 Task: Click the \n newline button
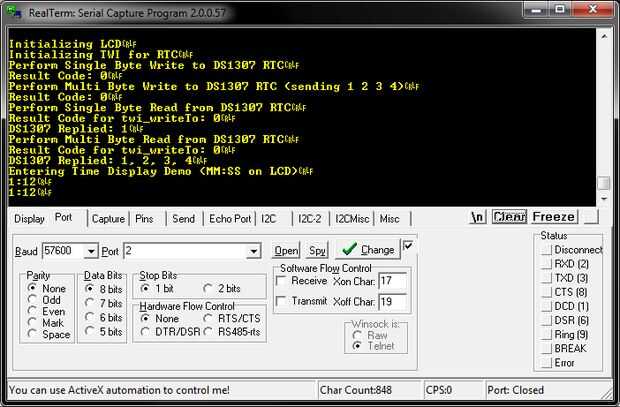tap(477, 217)
